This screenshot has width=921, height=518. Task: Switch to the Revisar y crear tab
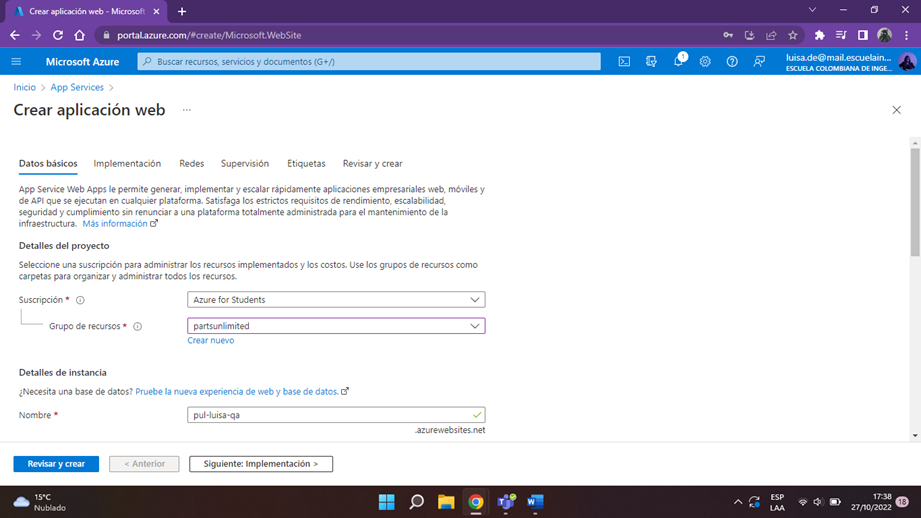[372, 164]
